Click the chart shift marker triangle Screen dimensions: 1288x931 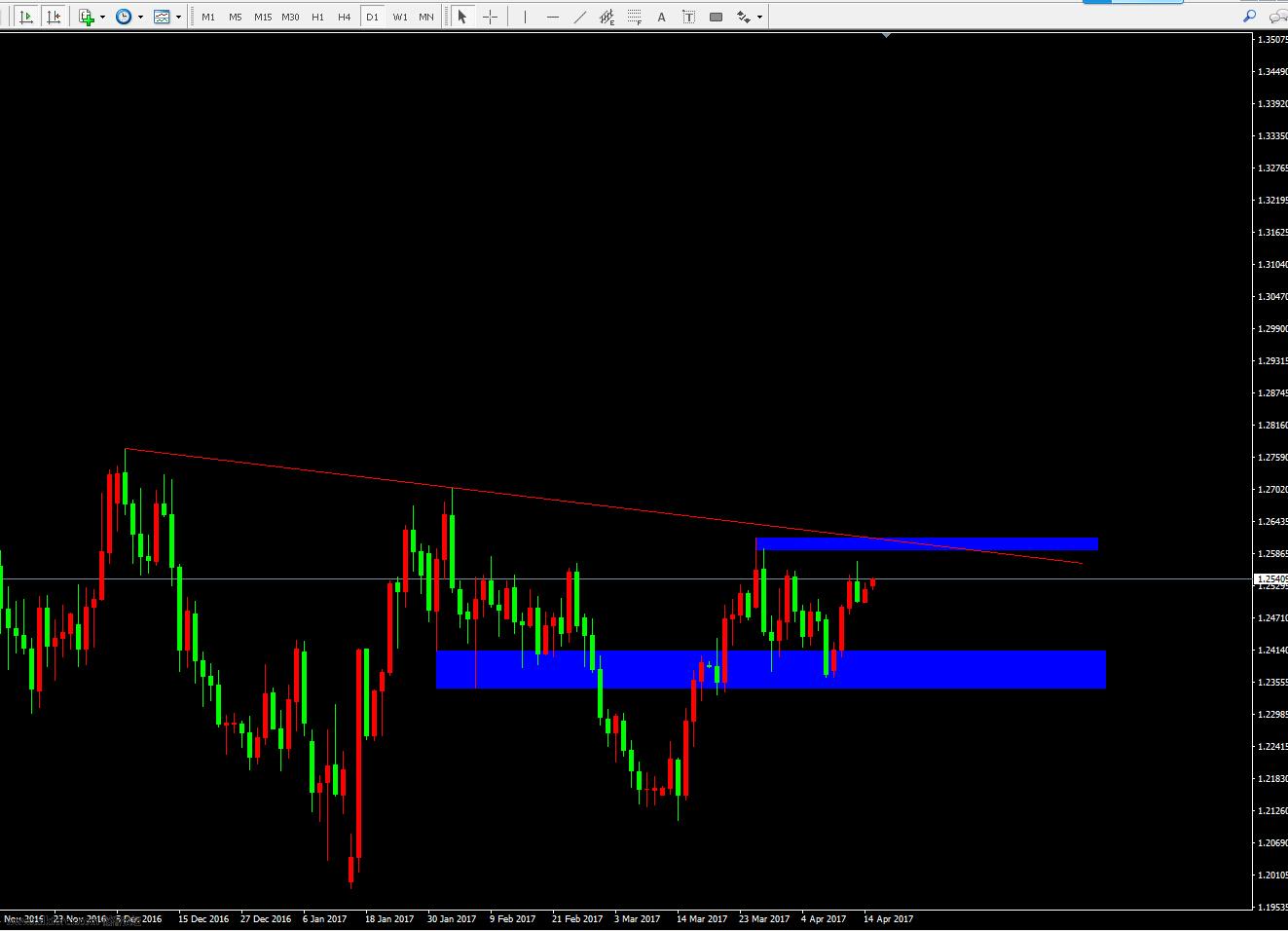click(x=886, y=36)
